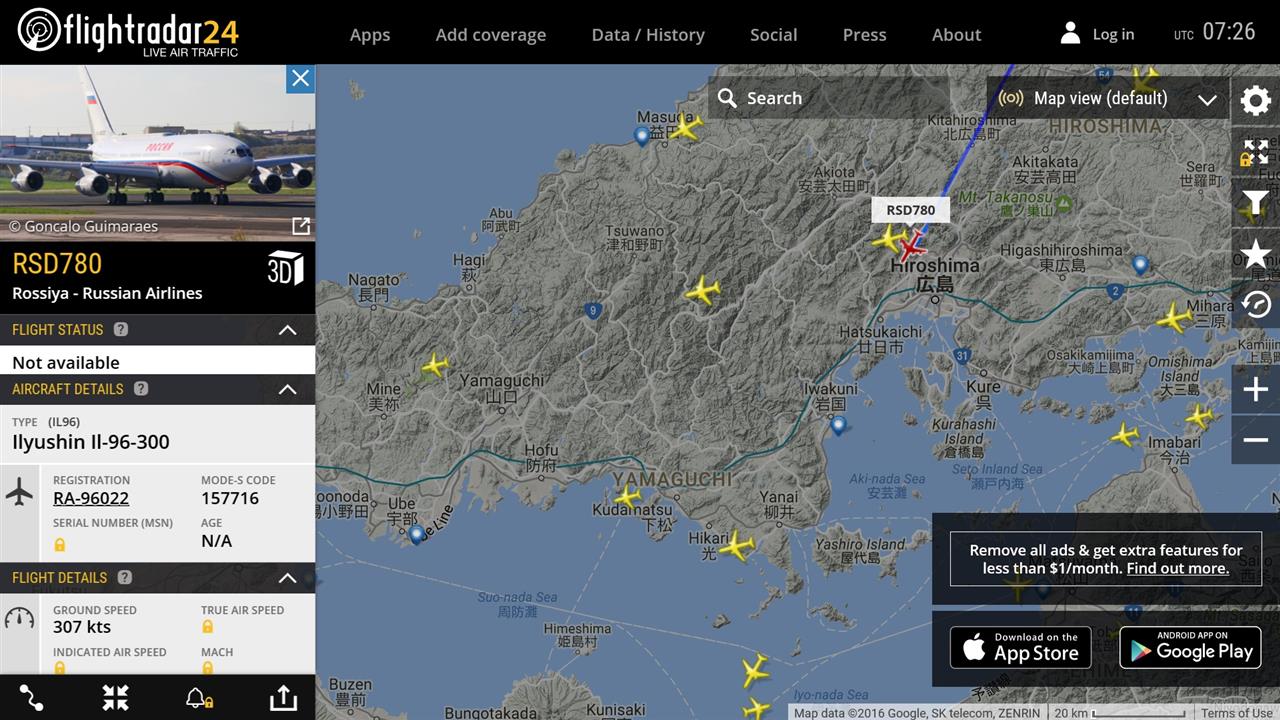Click the Flight Details help icon
Image resolution: width=1280 pixels, height=720 pixels.
pos(125,577)
